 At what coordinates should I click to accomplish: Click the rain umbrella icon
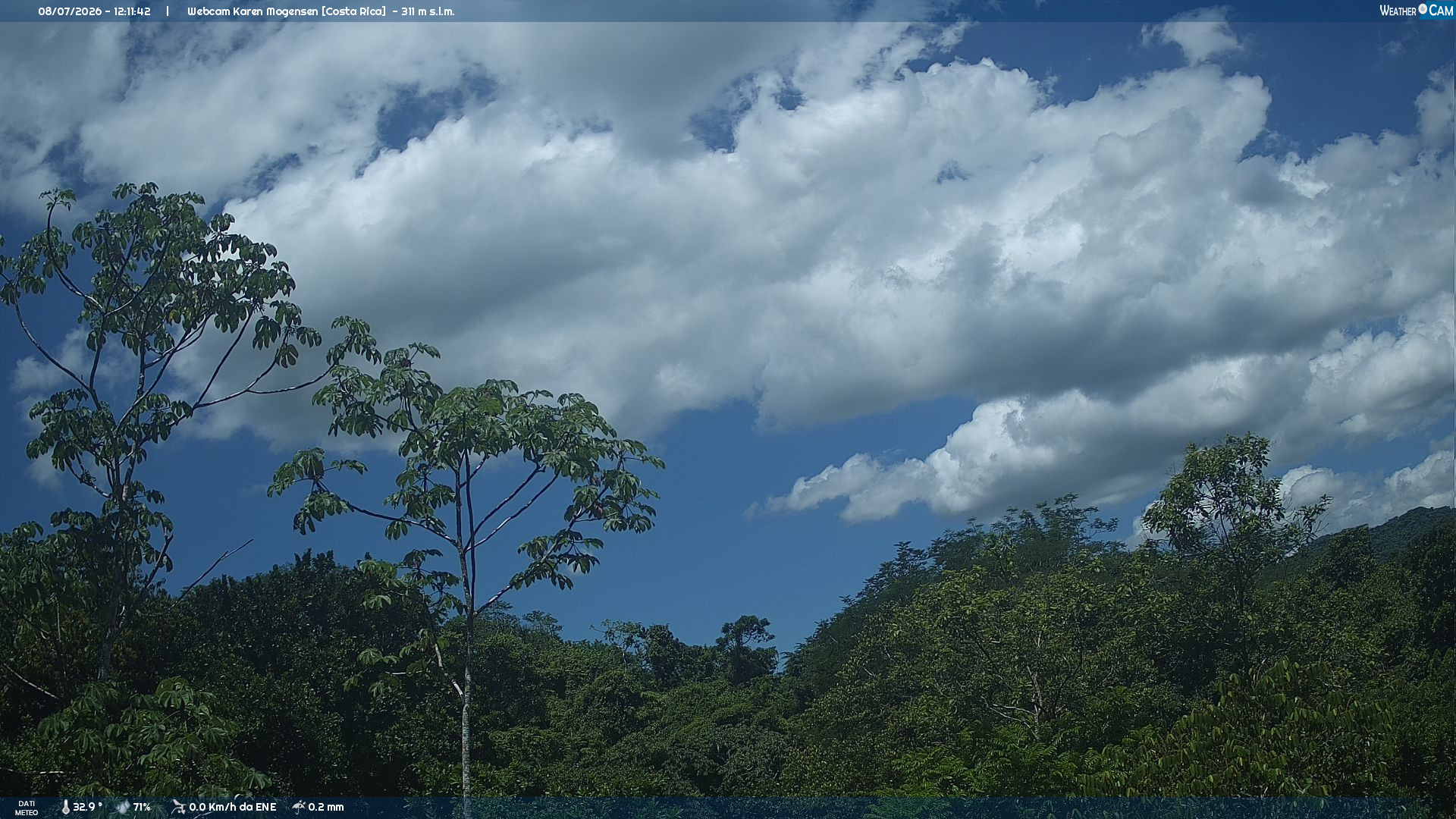click(x=298, y=807)
